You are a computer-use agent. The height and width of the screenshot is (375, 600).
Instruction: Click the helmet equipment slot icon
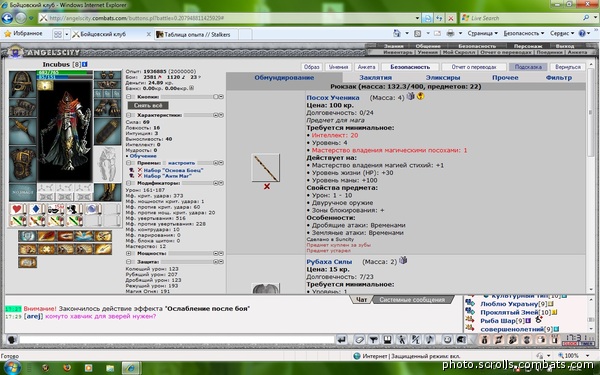click(x=22, y=84)
